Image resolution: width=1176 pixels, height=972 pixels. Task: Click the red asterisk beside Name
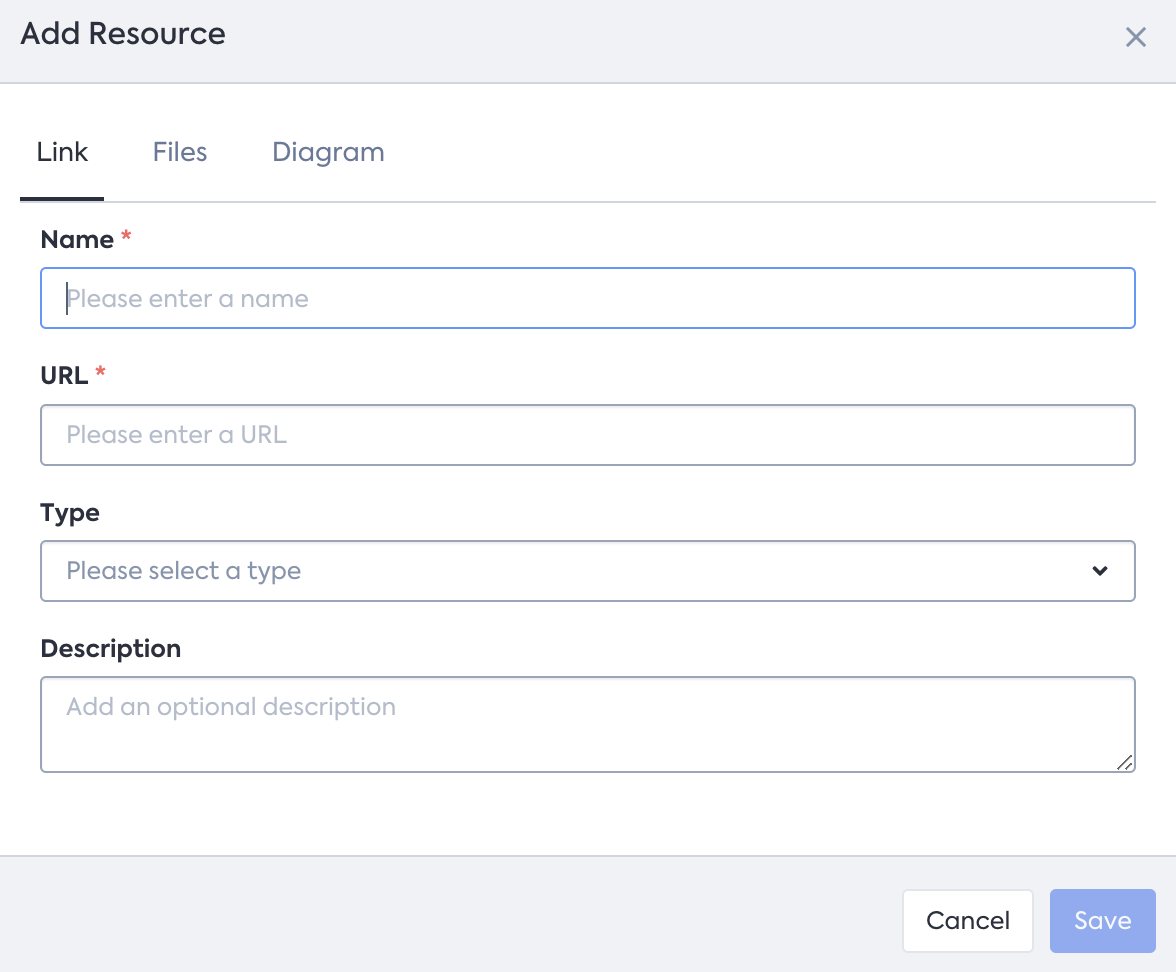click(126, 239)
